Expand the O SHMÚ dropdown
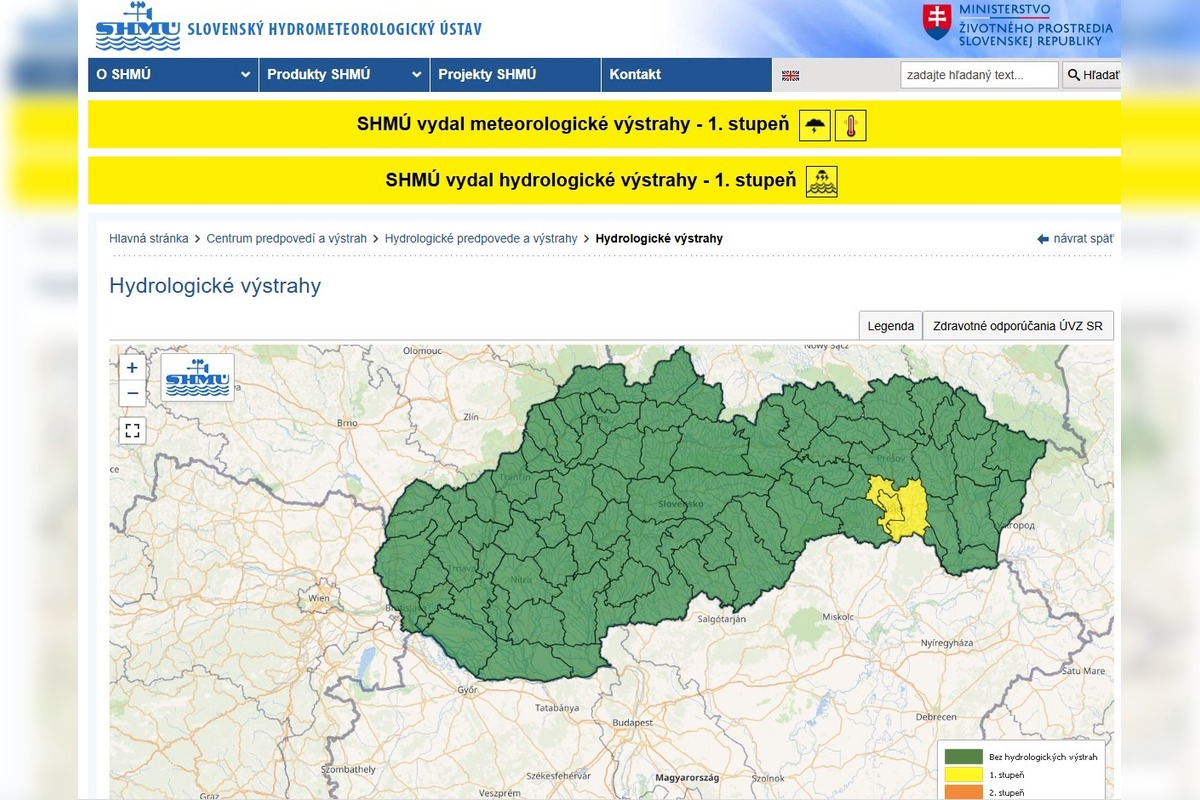The width and height of the screenshot is (1200, 800). [171, 74]
